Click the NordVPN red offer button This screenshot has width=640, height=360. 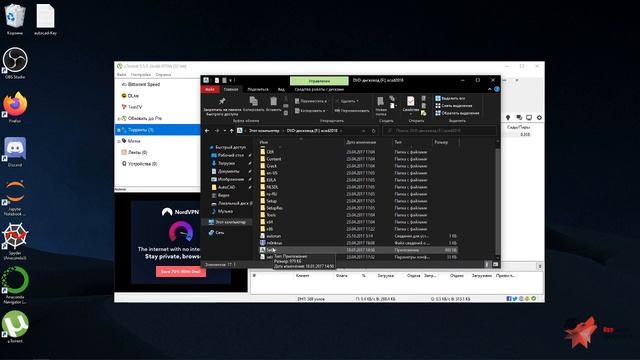pyautogui.click(x=181, y=271)
